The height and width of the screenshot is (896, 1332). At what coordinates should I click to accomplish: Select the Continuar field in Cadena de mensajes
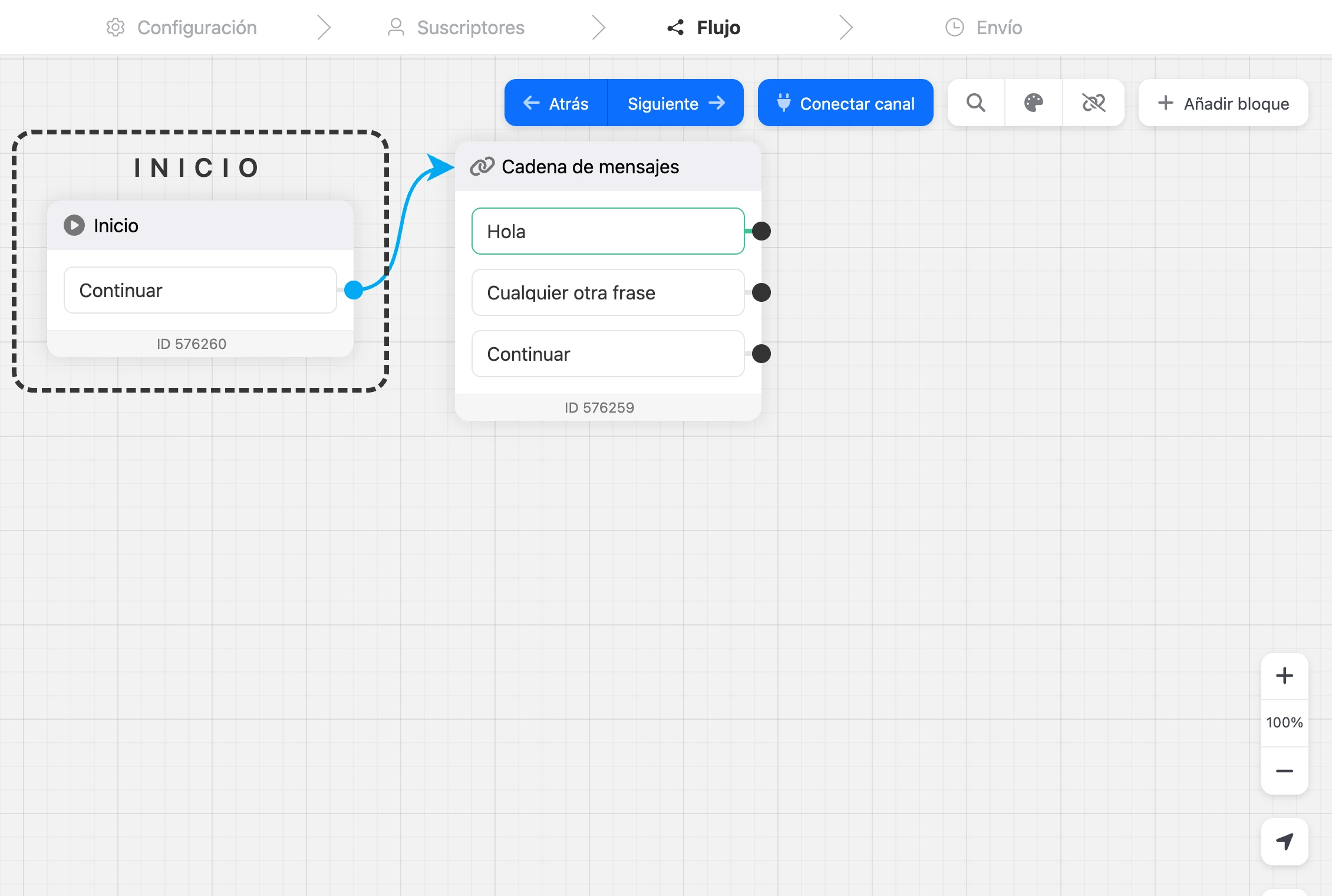[608, 354]
